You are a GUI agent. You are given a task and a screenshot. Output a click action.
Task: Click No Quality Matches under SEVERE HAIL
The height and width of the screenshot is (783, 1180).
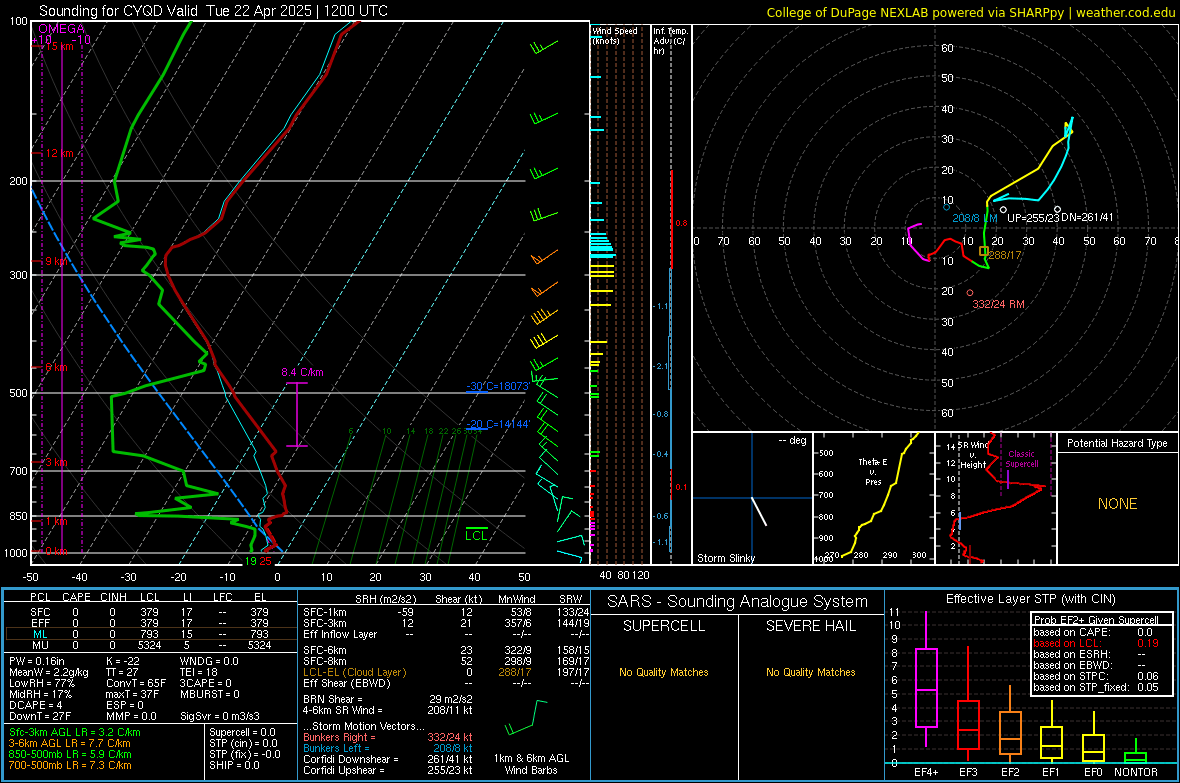[810, 672]
